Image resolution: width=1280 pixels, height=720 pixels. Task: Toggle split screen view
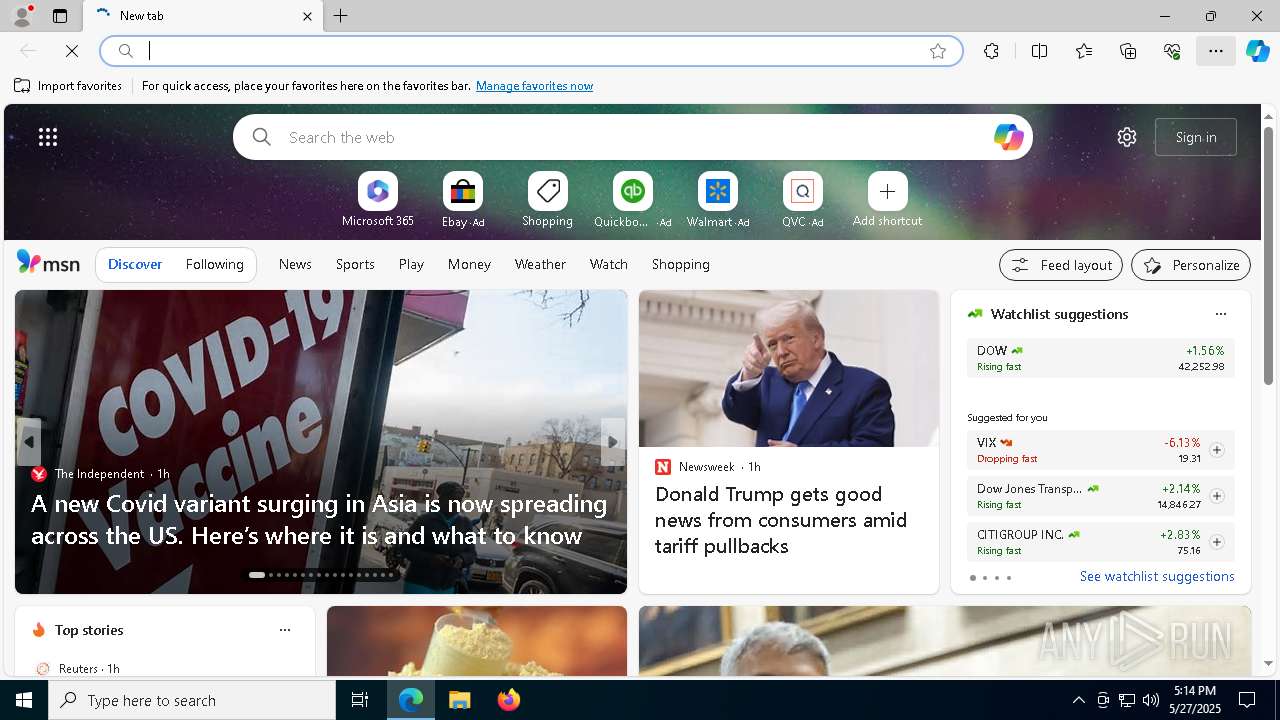pos(1039,51)
